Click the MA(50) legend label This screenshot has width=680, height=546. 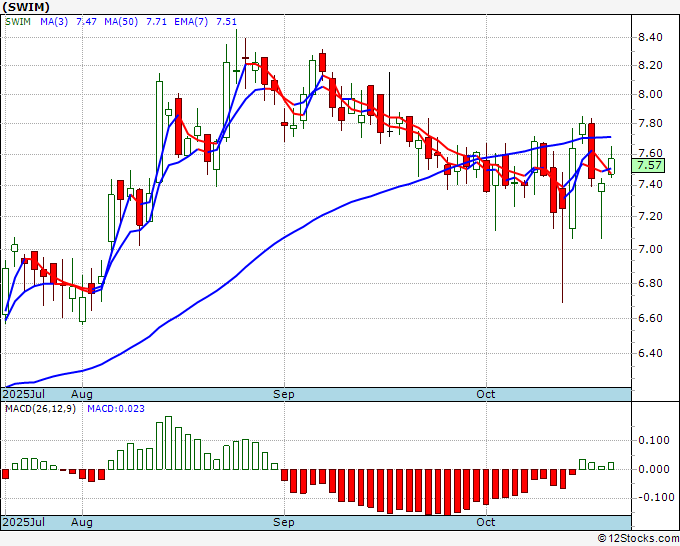pos(121,22)
